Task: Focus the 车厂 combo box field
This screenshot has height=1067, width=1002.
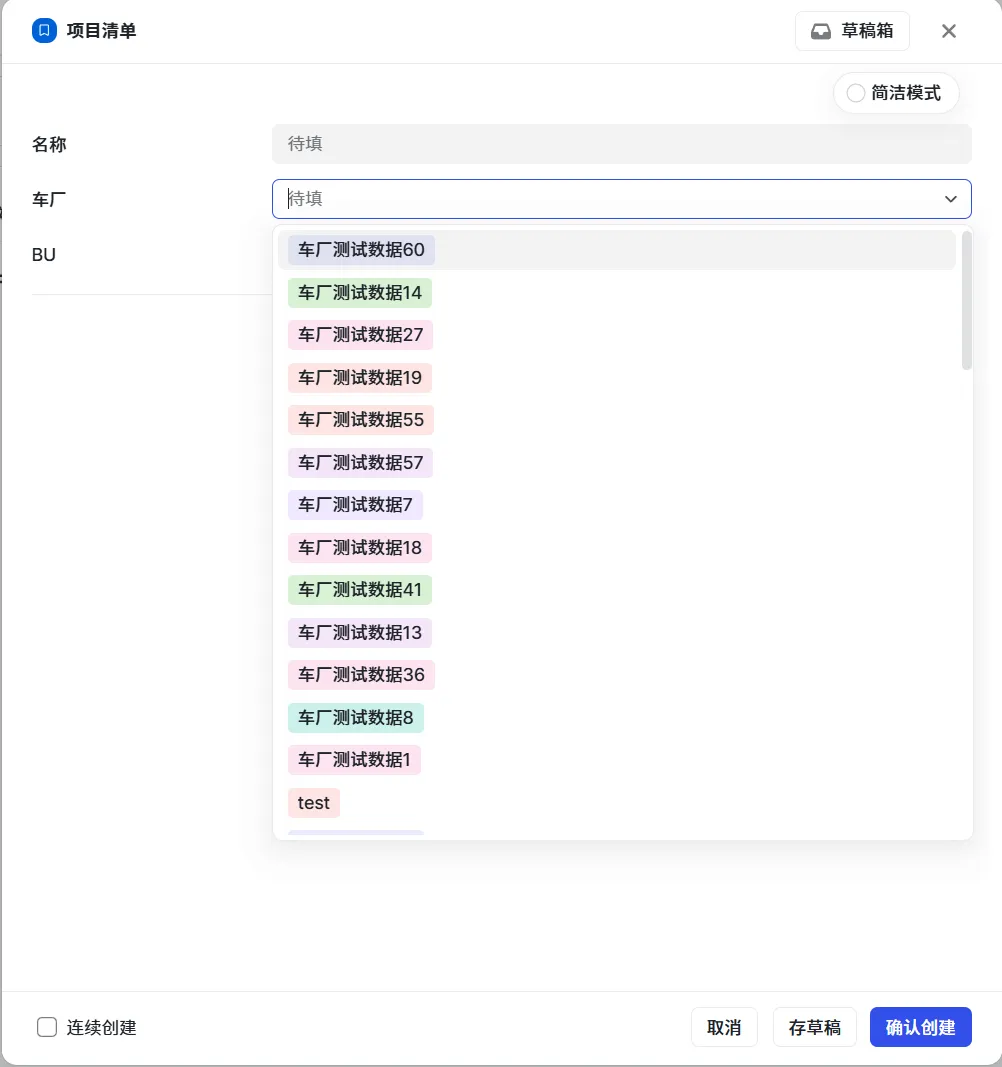Action: click(621, 199)
